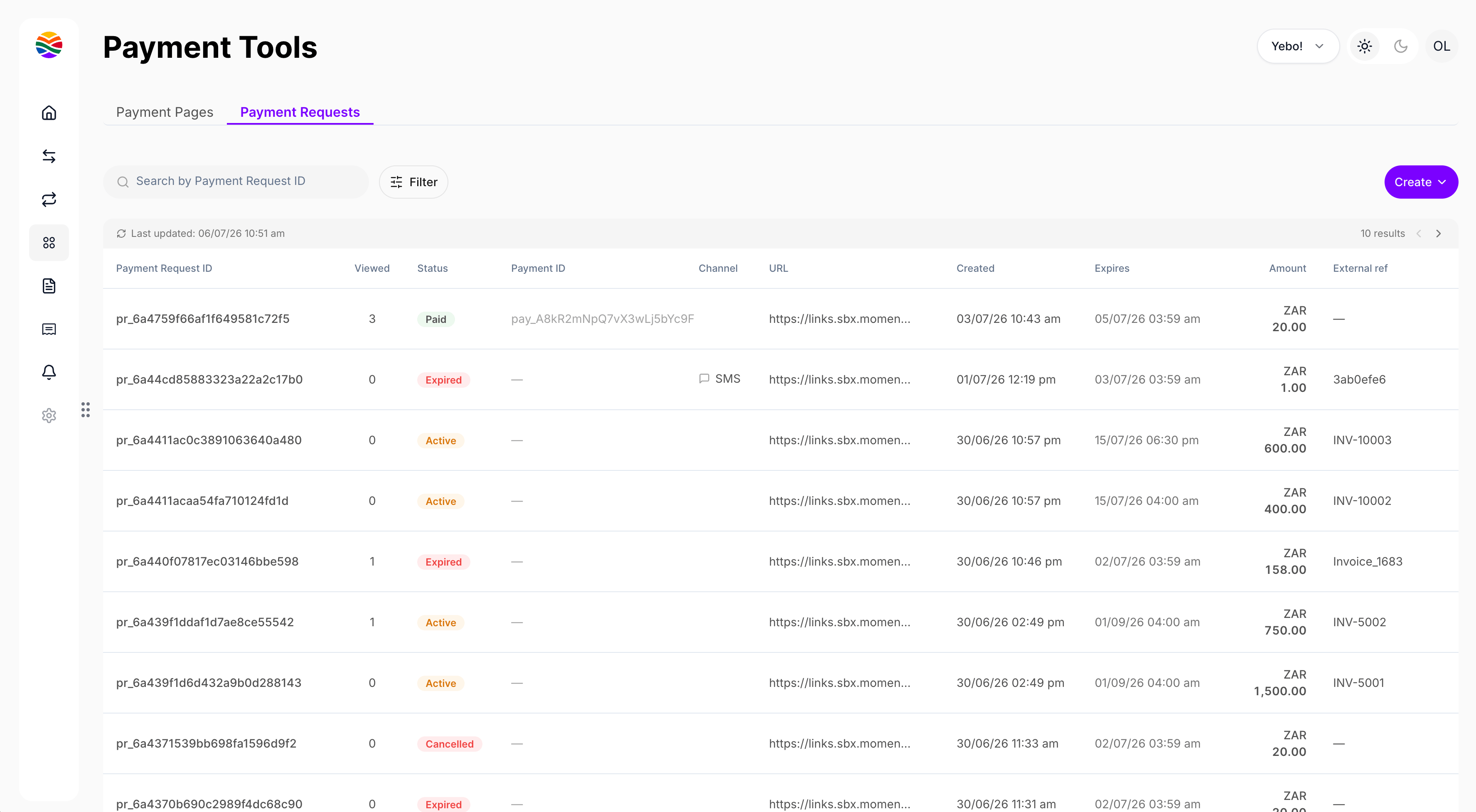Click the URL link in the INV-10003 row
This screenshot has height=812, width=1476.
839,440
